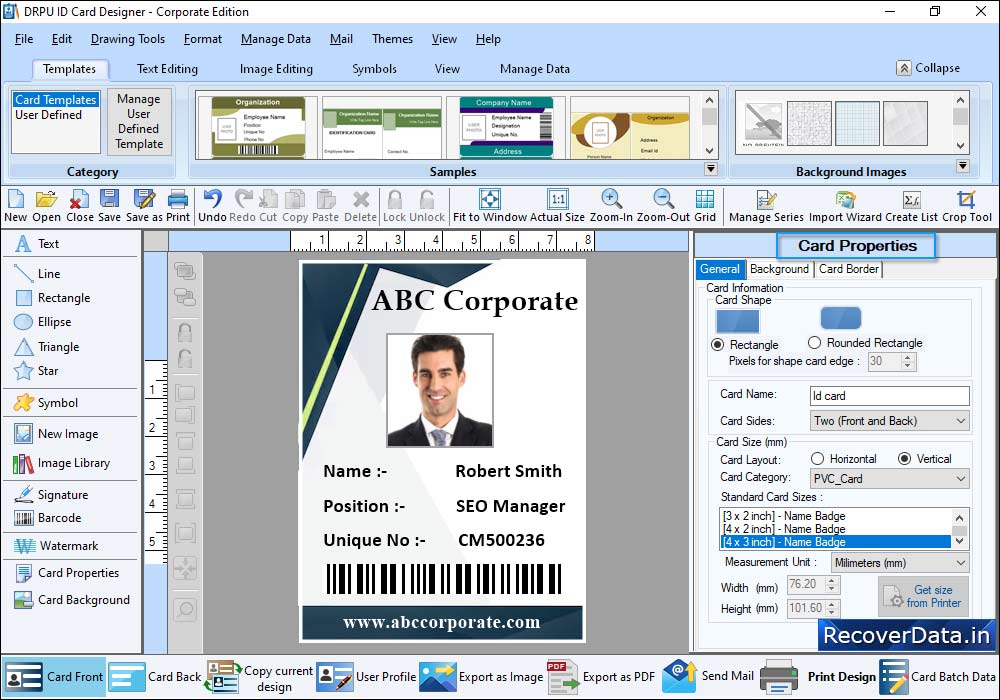
Task: Click Export as PDF button
Action: coord(601,676)
